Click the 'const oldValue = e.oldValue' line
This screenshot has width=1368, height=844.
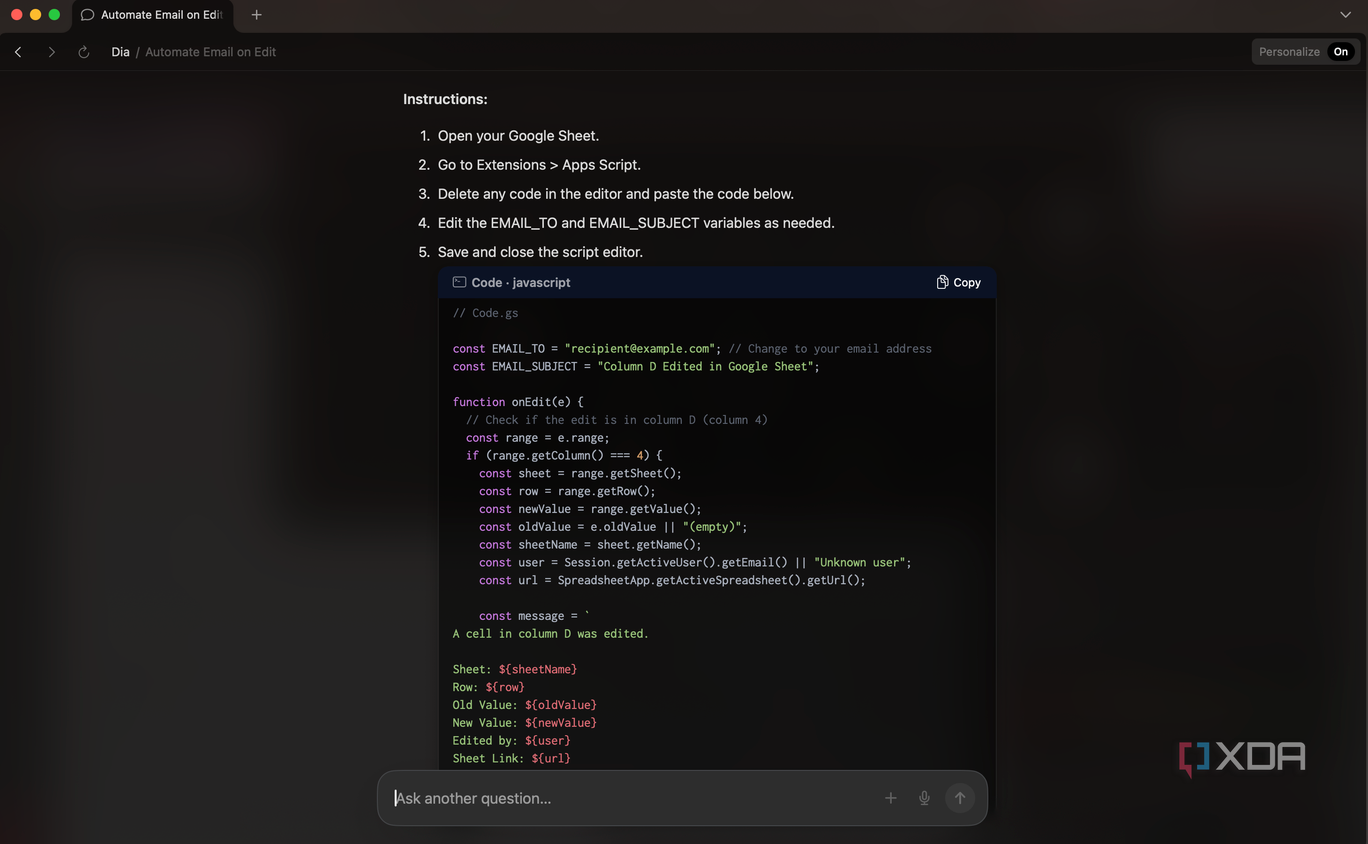click(x=613, y=527)
